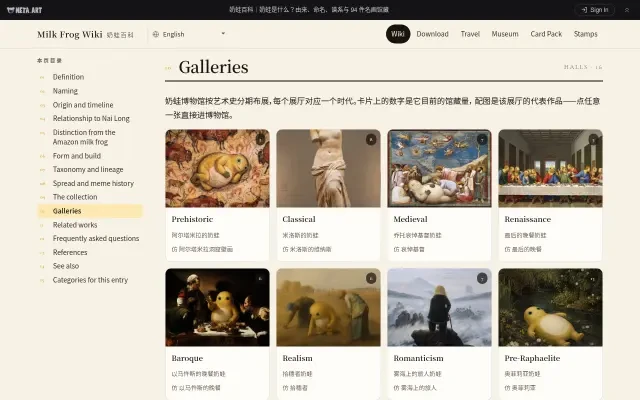Click the HALLS count label
The width and height of the screenshot is (640, 400).
pyautogui.click(x=583, y=67)
